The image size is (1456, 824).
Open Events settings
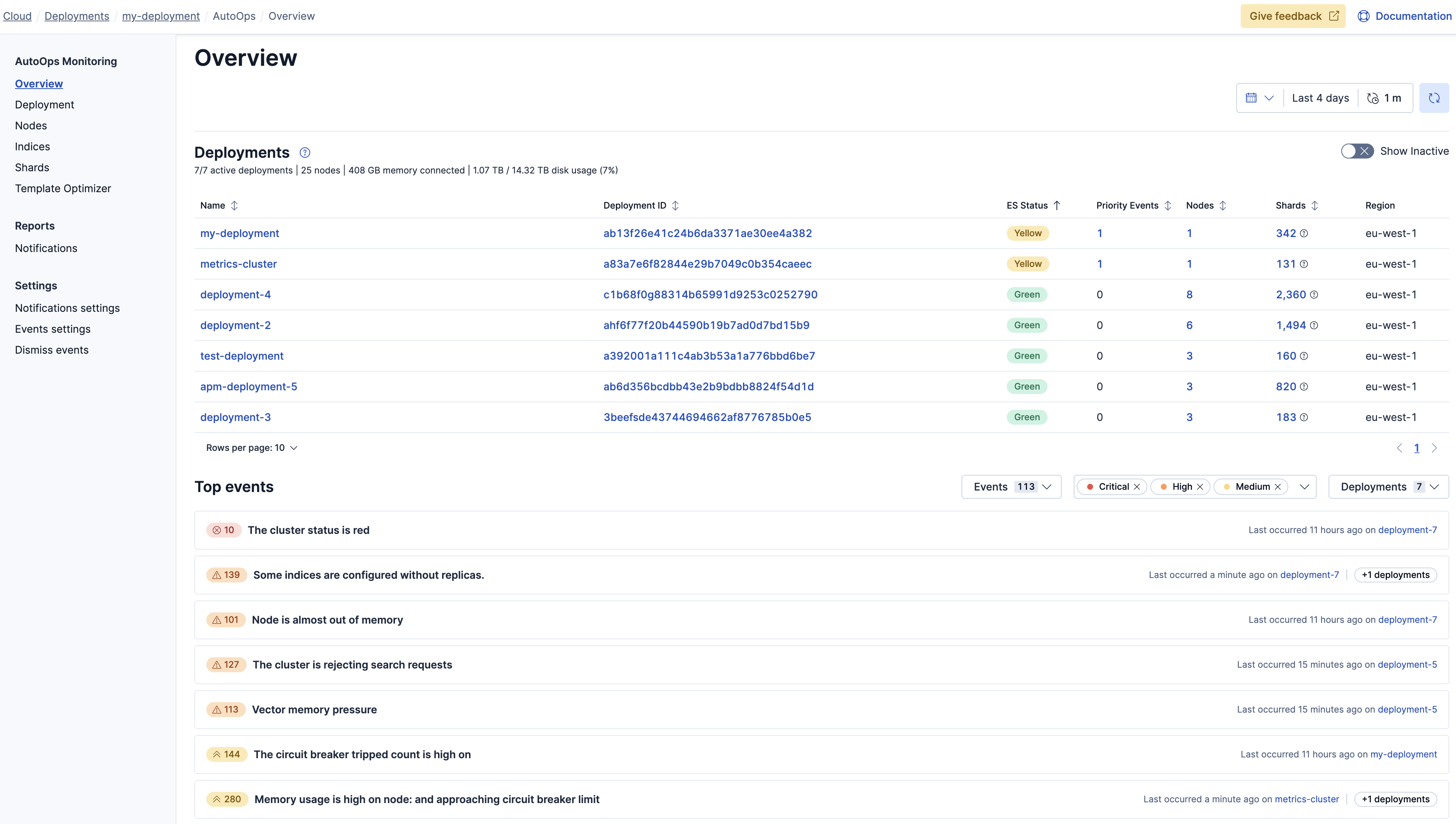(53, 329)
